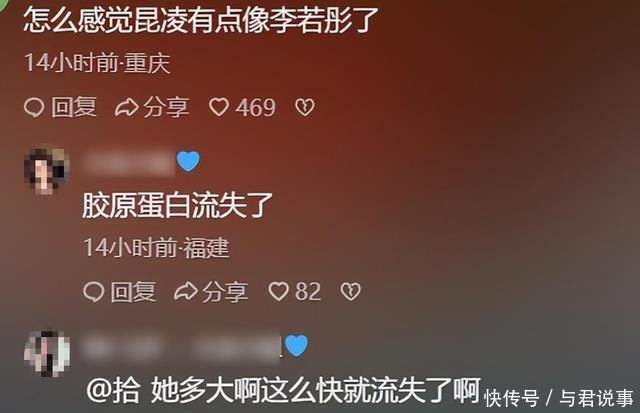Select the comment text 怎么感觉昆凌有点像李若彤了

201,19
